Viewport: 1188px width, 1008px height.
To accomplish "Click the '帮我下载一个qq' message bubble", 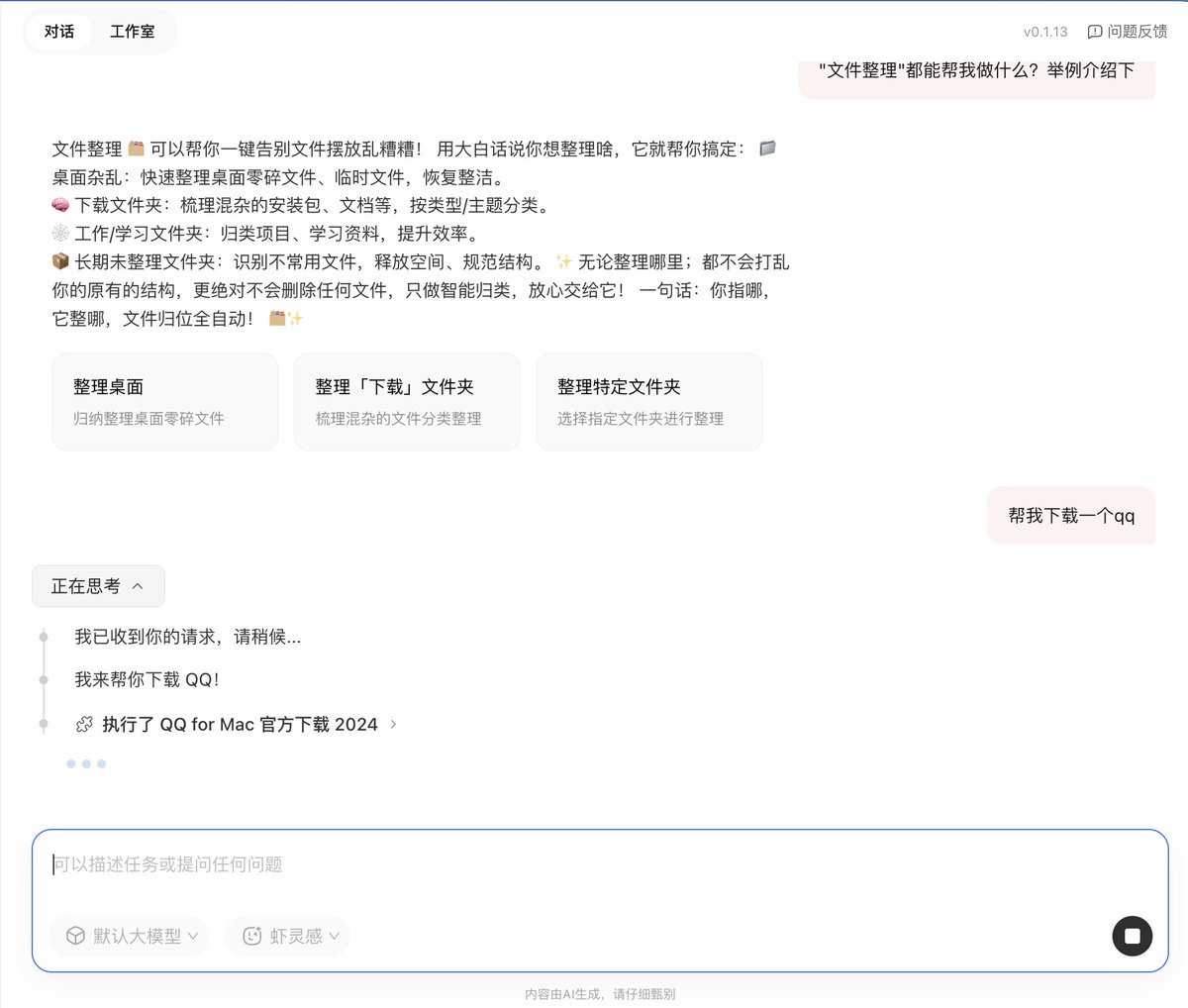I will [1070, 515].
